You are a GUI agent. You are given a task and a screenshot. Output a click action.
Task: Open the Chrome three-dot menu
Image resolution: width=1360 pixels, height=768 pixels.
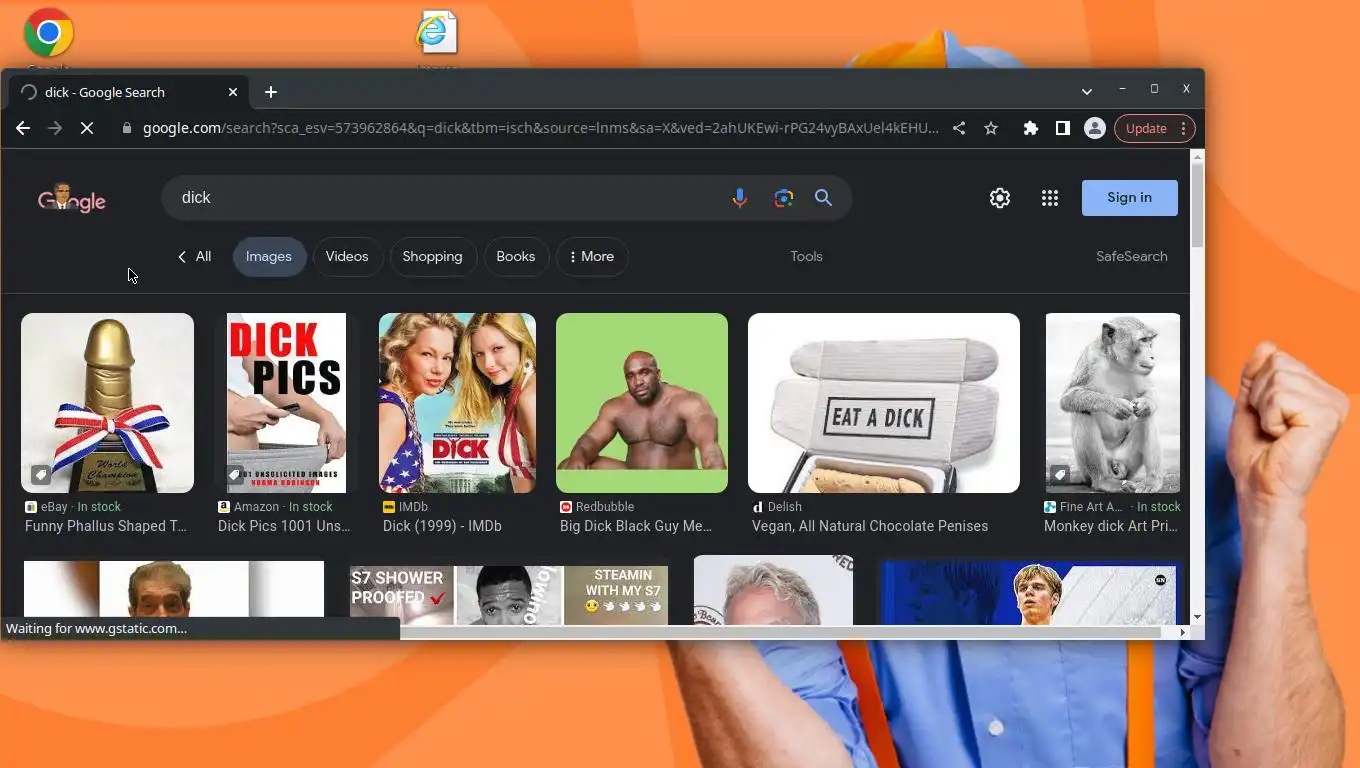coord(1183,128)
